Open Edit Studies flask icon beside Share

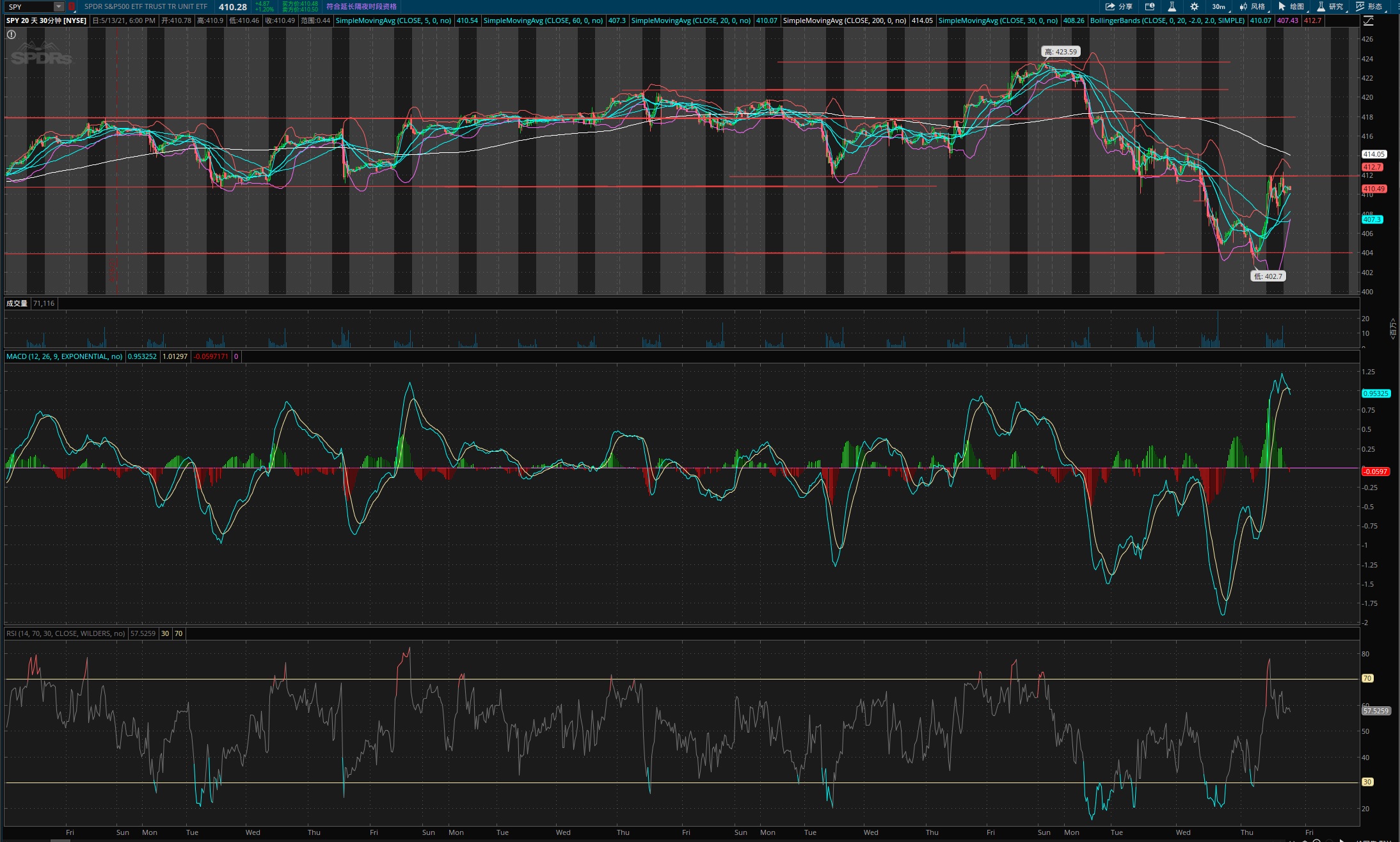[1172, 6]
